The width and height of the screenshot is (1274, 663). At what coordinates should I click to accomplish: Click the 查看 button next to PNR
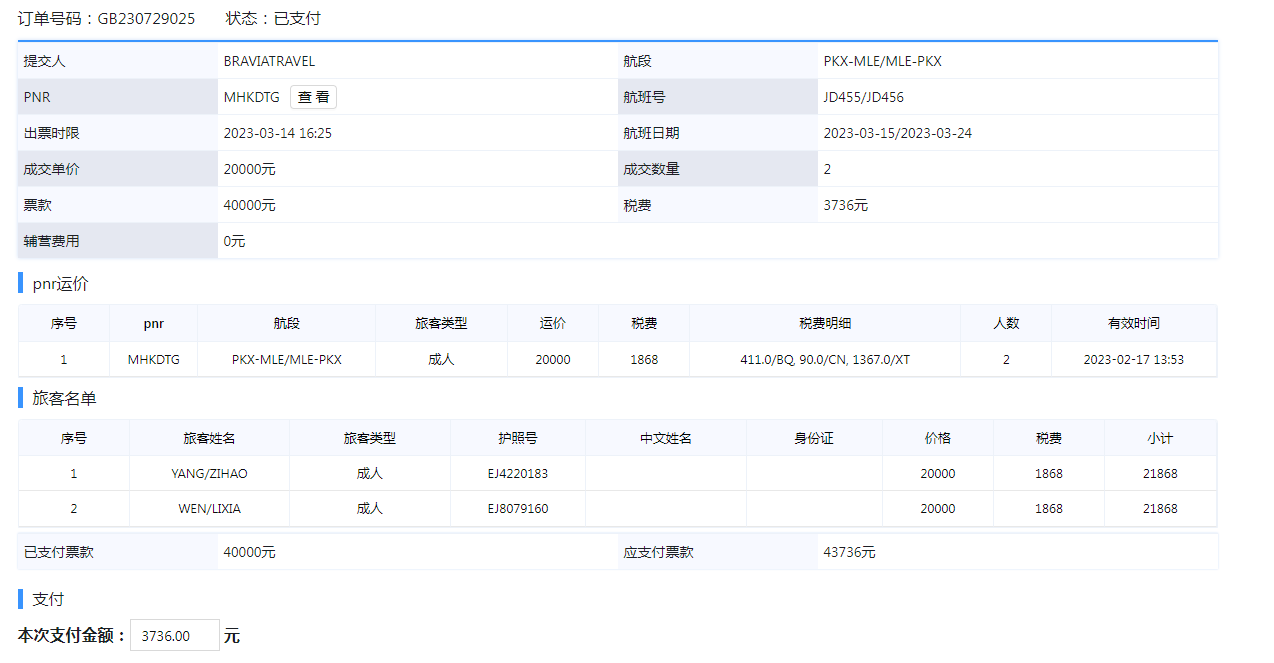[x=313, y=97]
